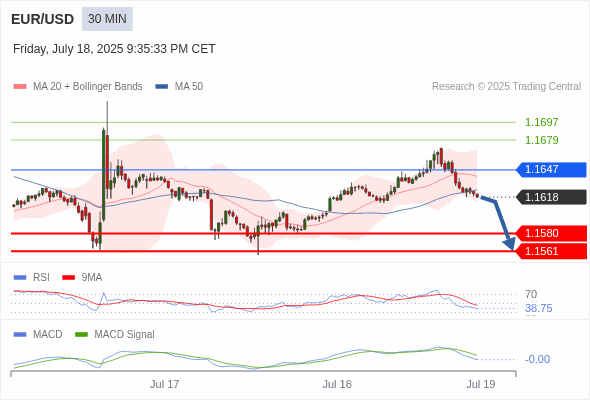Click the RSI legend color swatch
Screen dimensions: 590x400
tap(20, 278)
